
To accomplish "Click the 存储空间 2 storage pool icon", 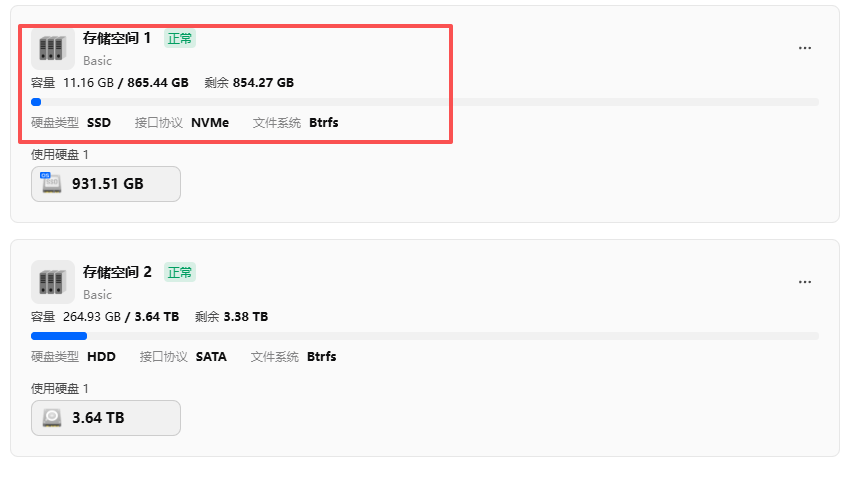I will point(53,281).
